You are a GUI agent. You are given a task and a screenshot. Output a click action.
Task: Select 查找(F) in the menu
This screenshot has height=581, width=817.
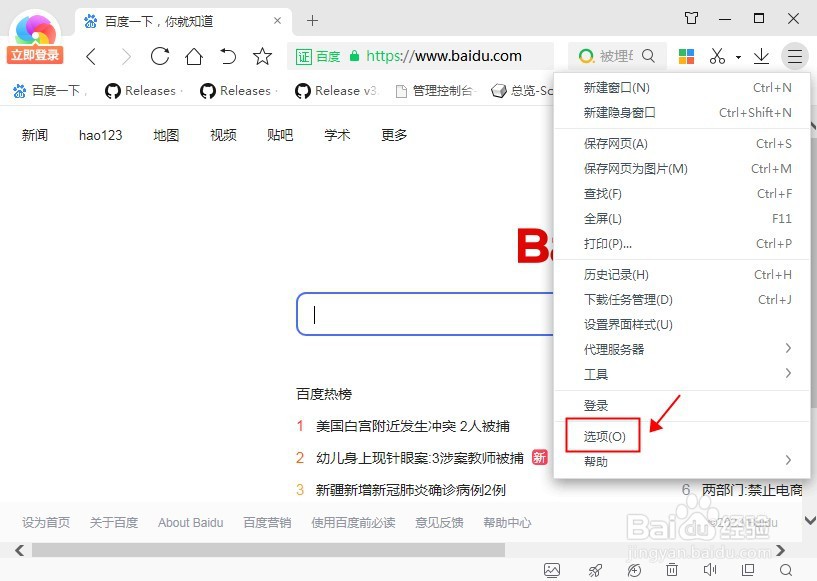tap(682, 193)
